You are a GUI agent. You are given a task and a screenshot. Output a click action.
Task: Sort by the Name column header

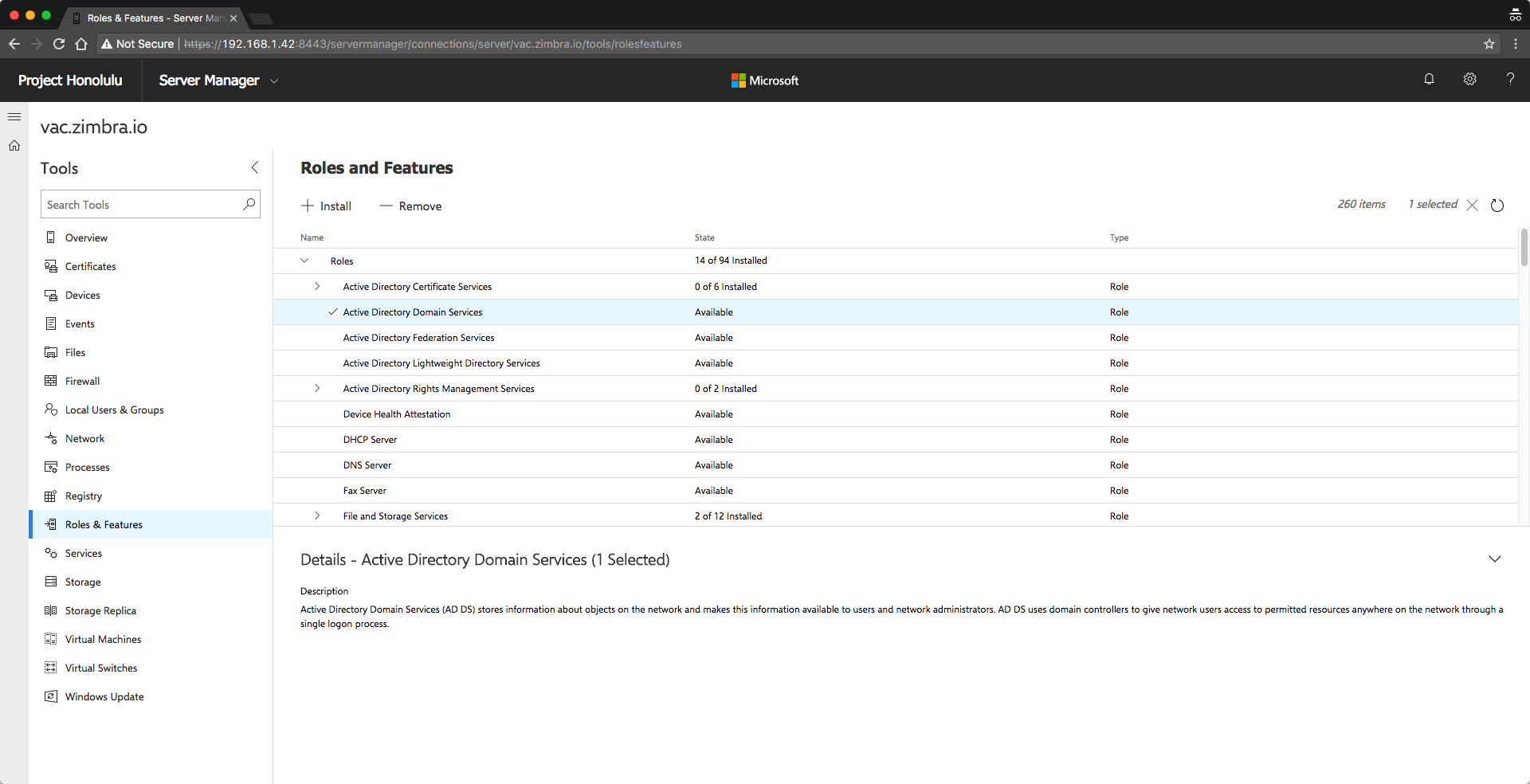pyautogui.click(x=312, y=237)
